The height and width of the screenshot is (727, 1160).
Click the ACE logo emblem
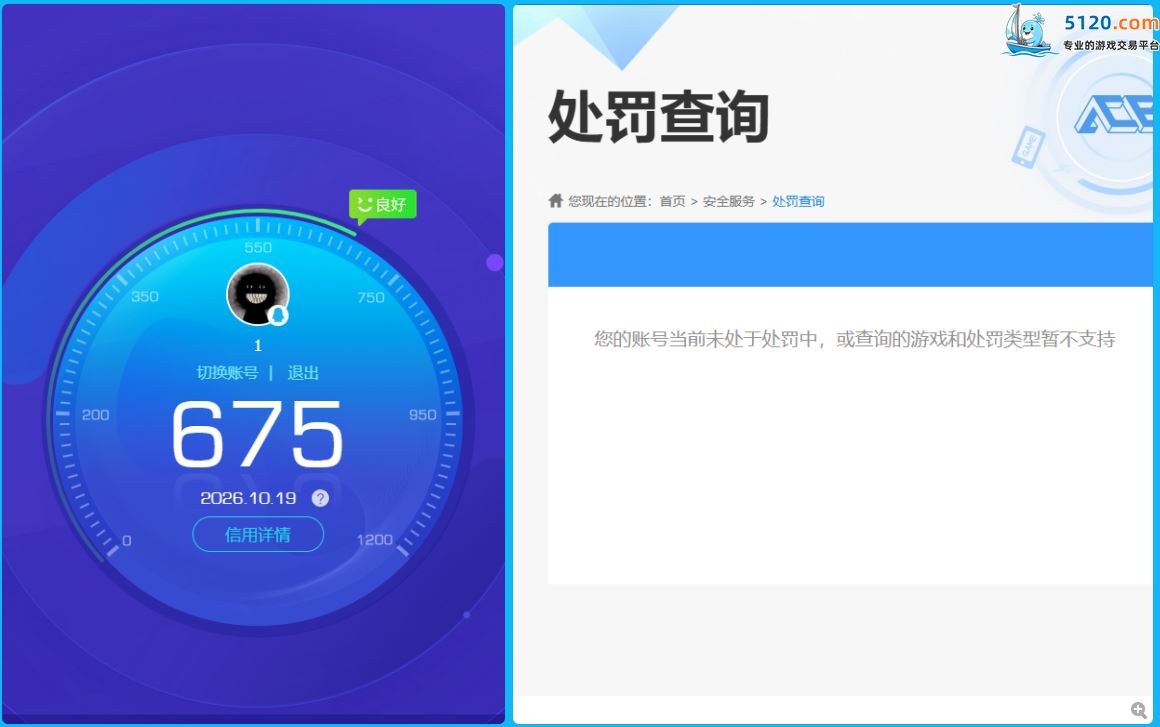tap(1113, 116)
